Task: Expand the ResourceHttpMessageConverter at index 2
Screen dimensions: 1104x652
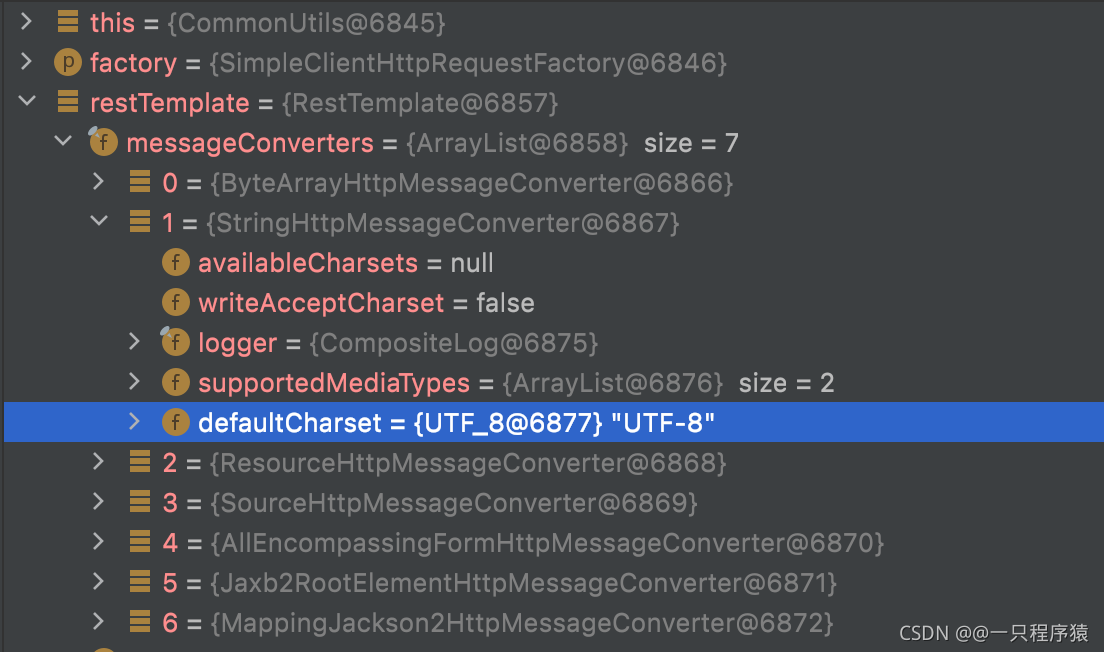Action: 97,462
